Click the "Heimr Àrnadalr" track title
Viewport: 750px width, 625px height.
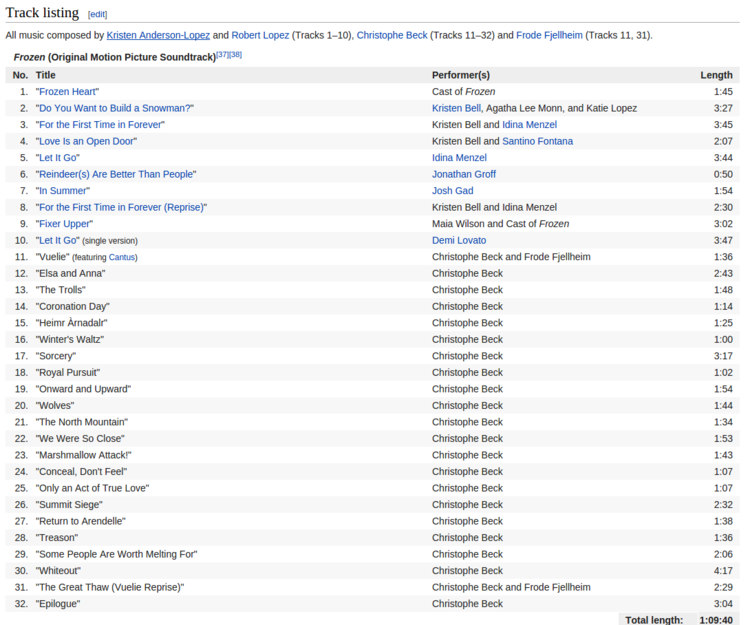(x=72, y=323)
